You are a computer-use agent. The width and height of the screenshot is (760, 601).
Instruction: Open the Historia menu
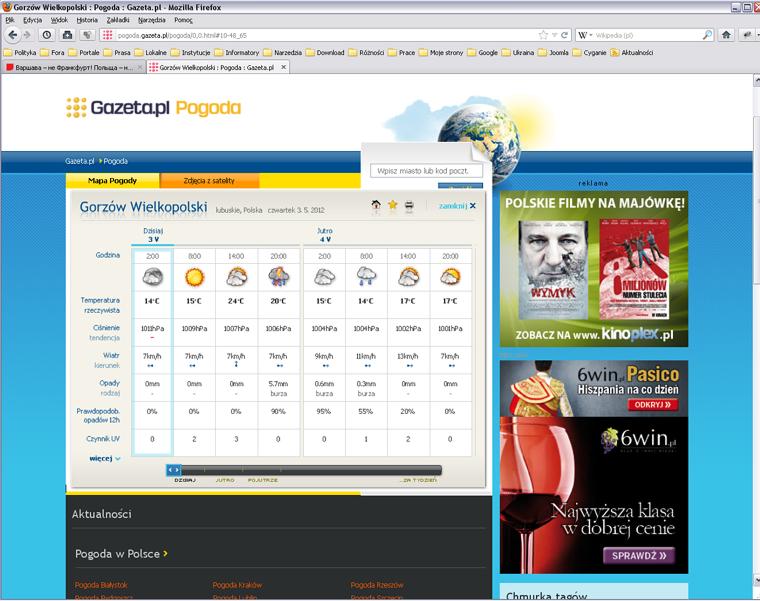(87, 20)
